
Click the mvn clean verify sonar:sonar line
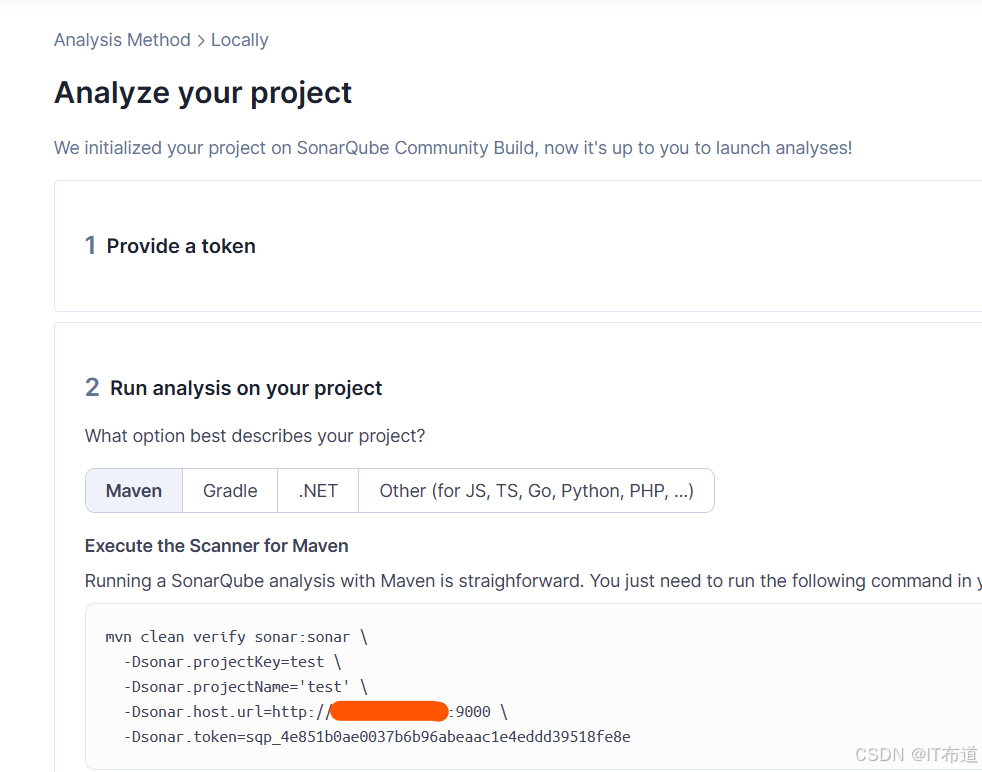tap(236, 636)
